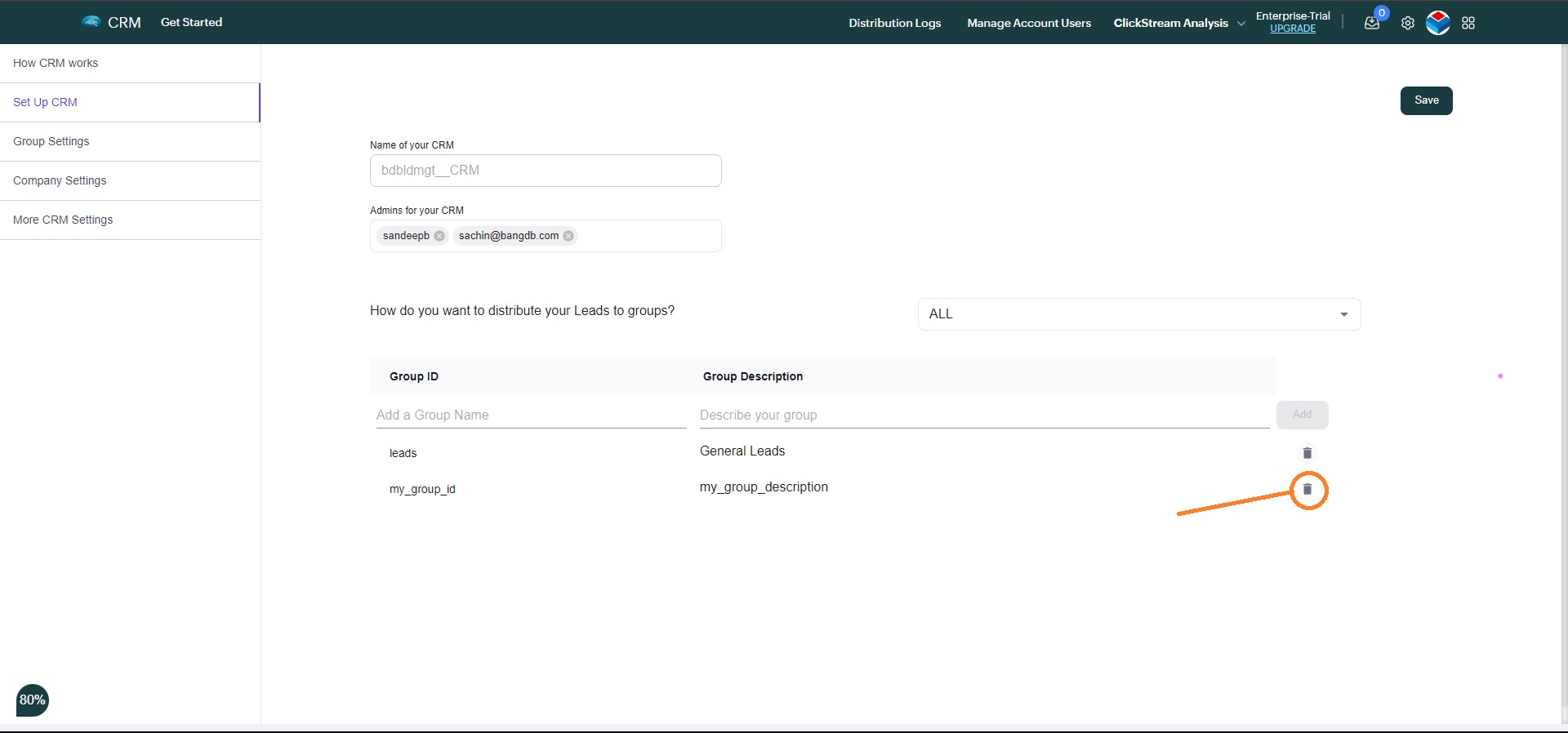Click the CRM title text
The height and width of the screenshot is (733, 1568).
coord(124,22)
